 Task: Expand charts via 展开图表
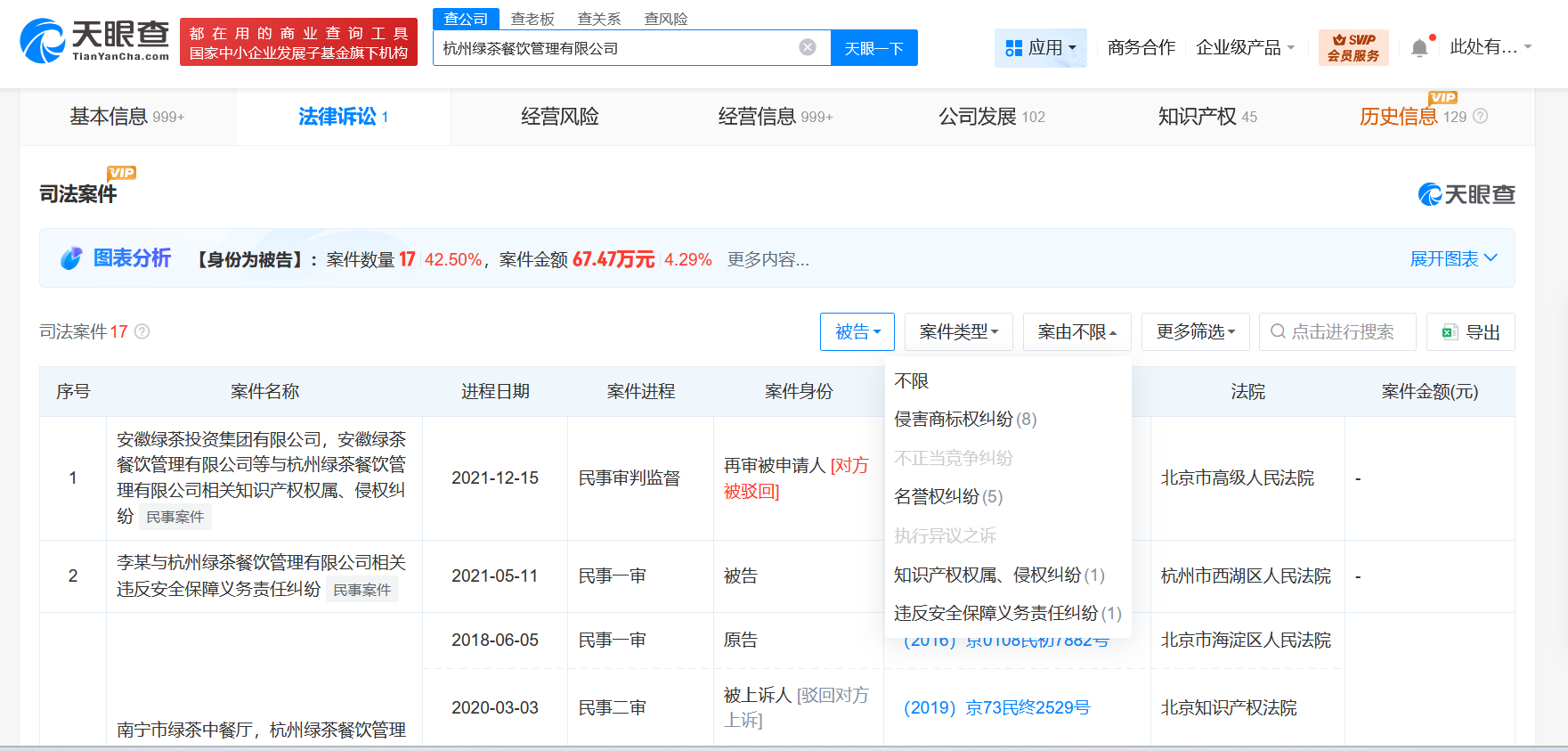coord(1452,258)
